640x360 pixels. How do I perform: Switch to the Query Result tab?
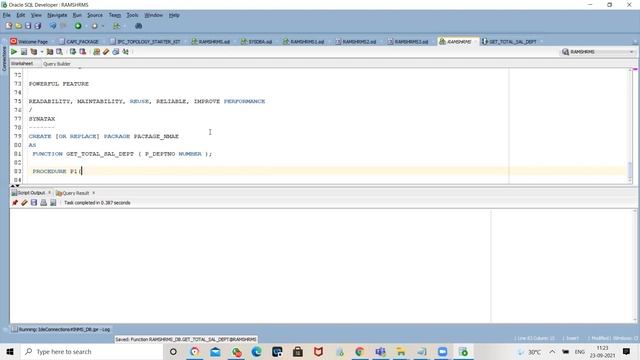[73, 193]
